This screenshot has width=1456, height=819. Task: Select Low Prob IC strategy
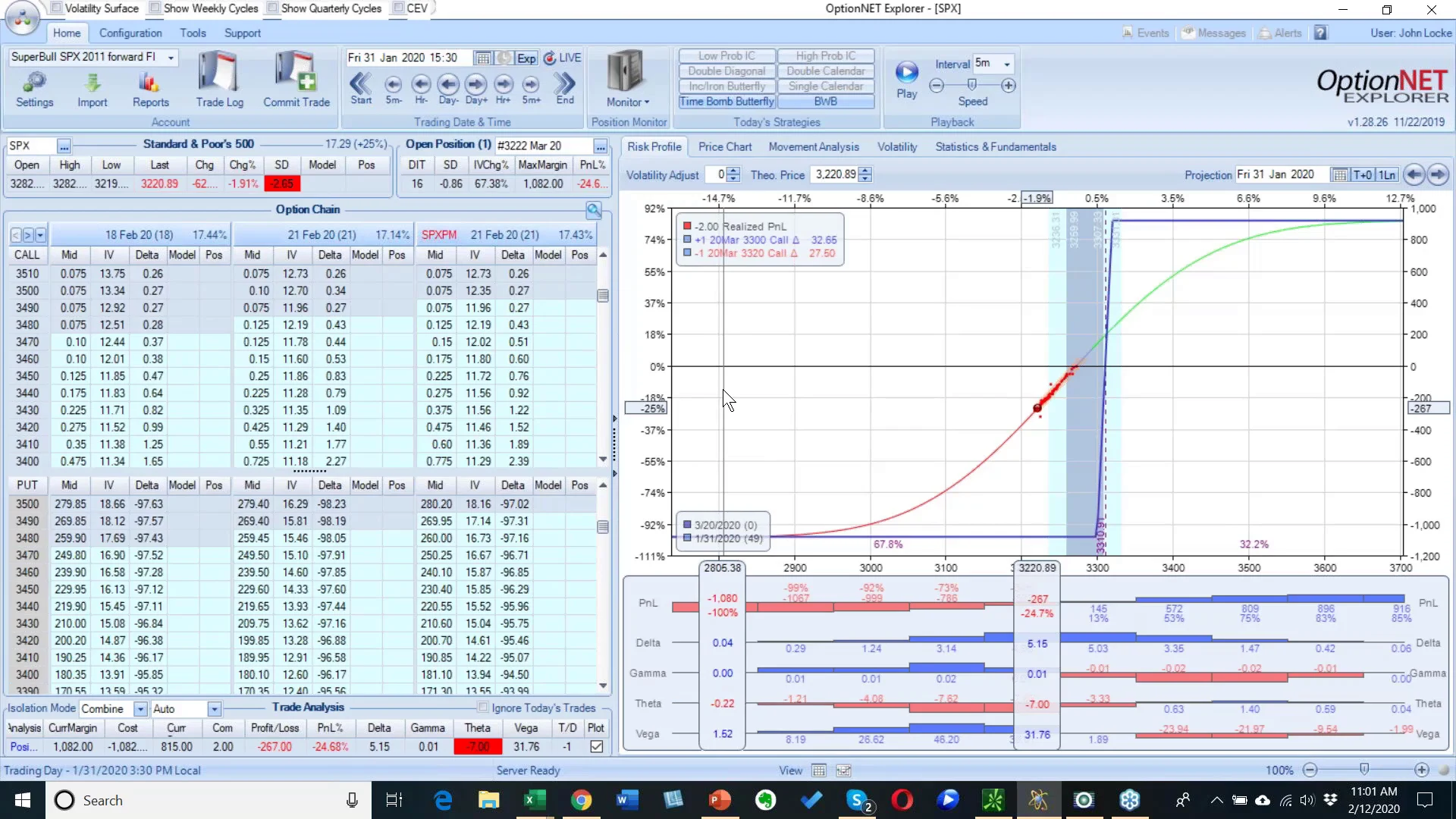[x=726, y=56]
